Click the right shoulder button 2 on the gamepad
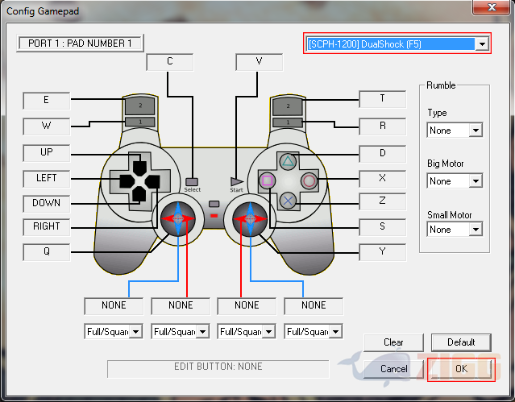This screenshot has width=515, height=402. [288, 106]
